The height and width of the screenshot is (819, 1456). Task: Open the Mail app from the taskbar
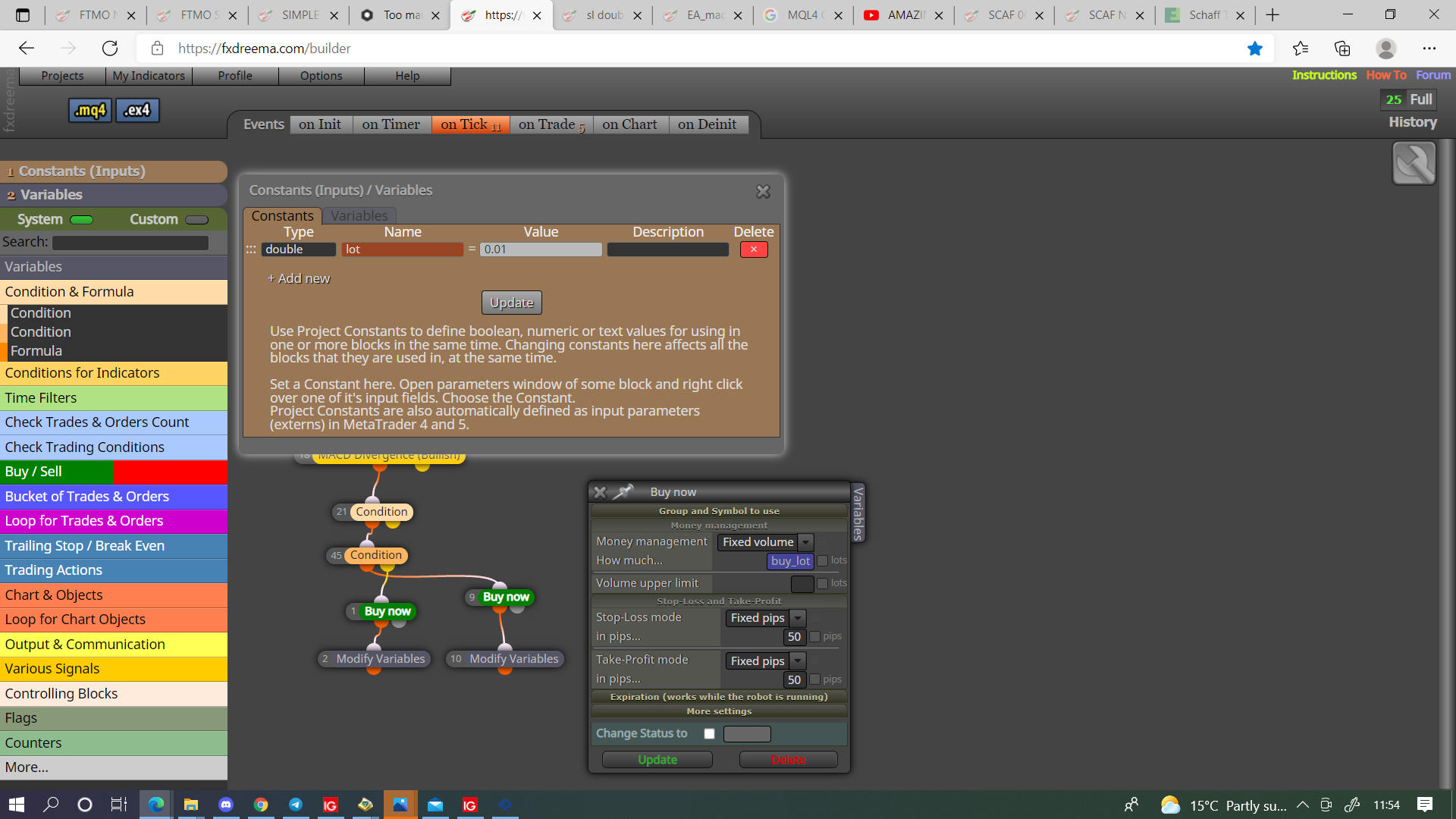coord(435,805)
